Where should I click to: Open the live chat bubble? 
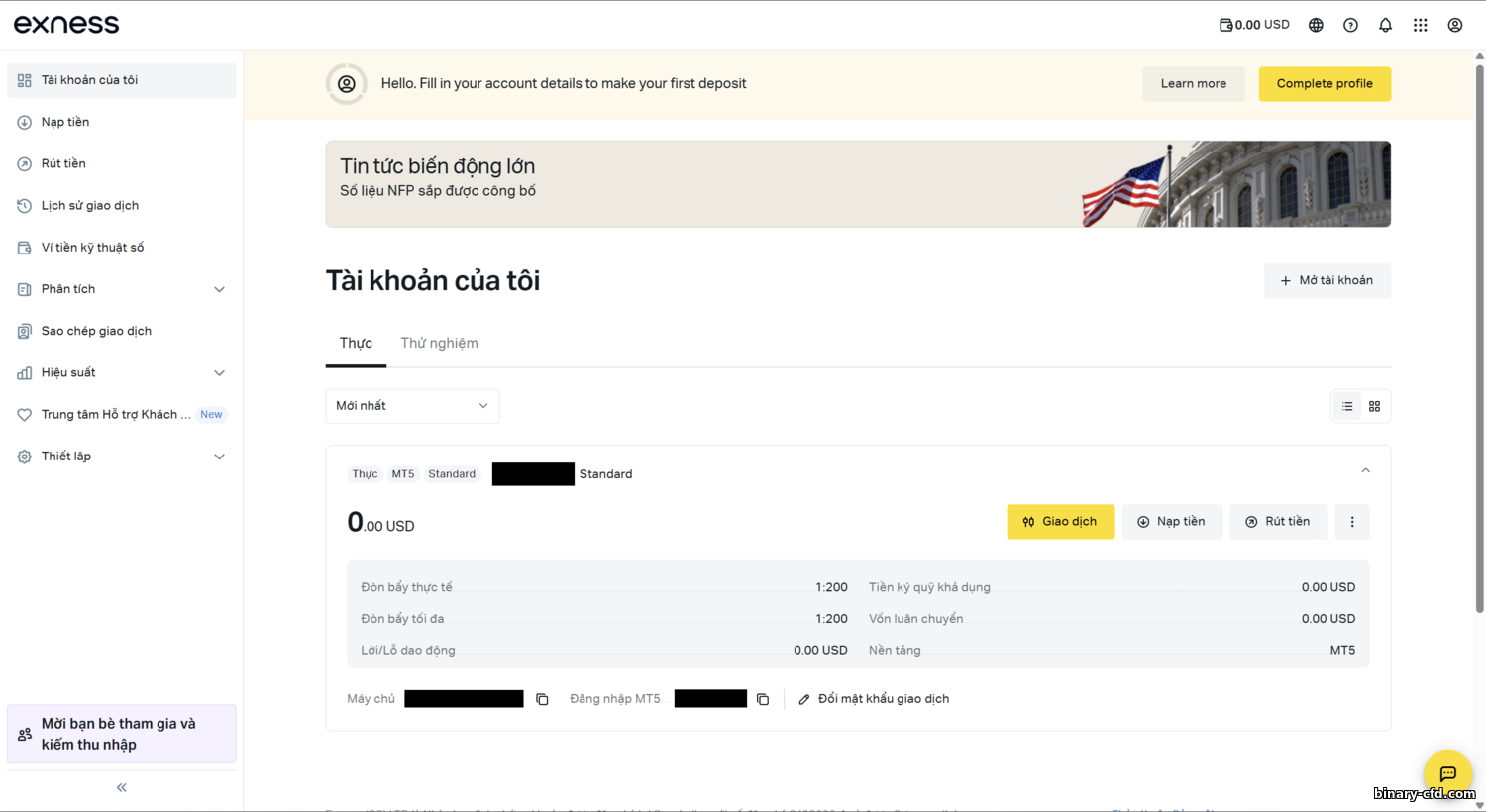(1447, 773)
